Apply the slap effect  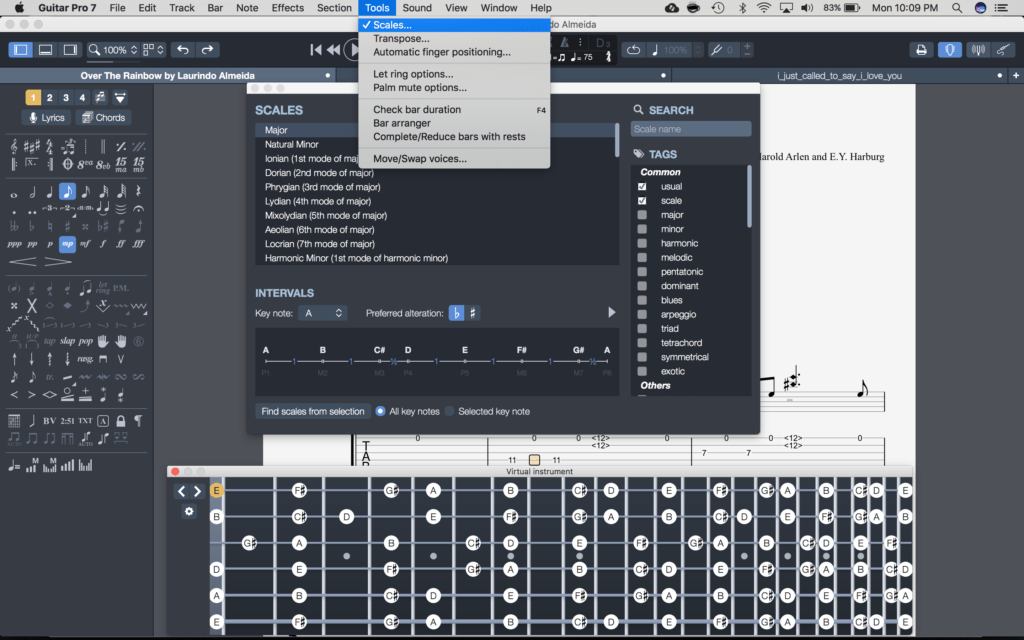pos(67,341)
